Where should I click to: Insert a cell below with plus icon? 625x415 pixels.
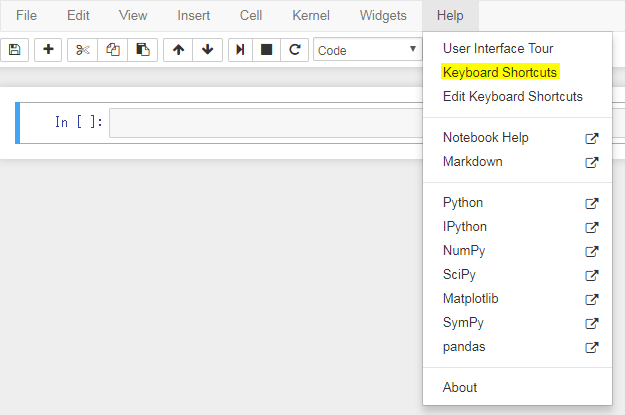coord(48,50)
